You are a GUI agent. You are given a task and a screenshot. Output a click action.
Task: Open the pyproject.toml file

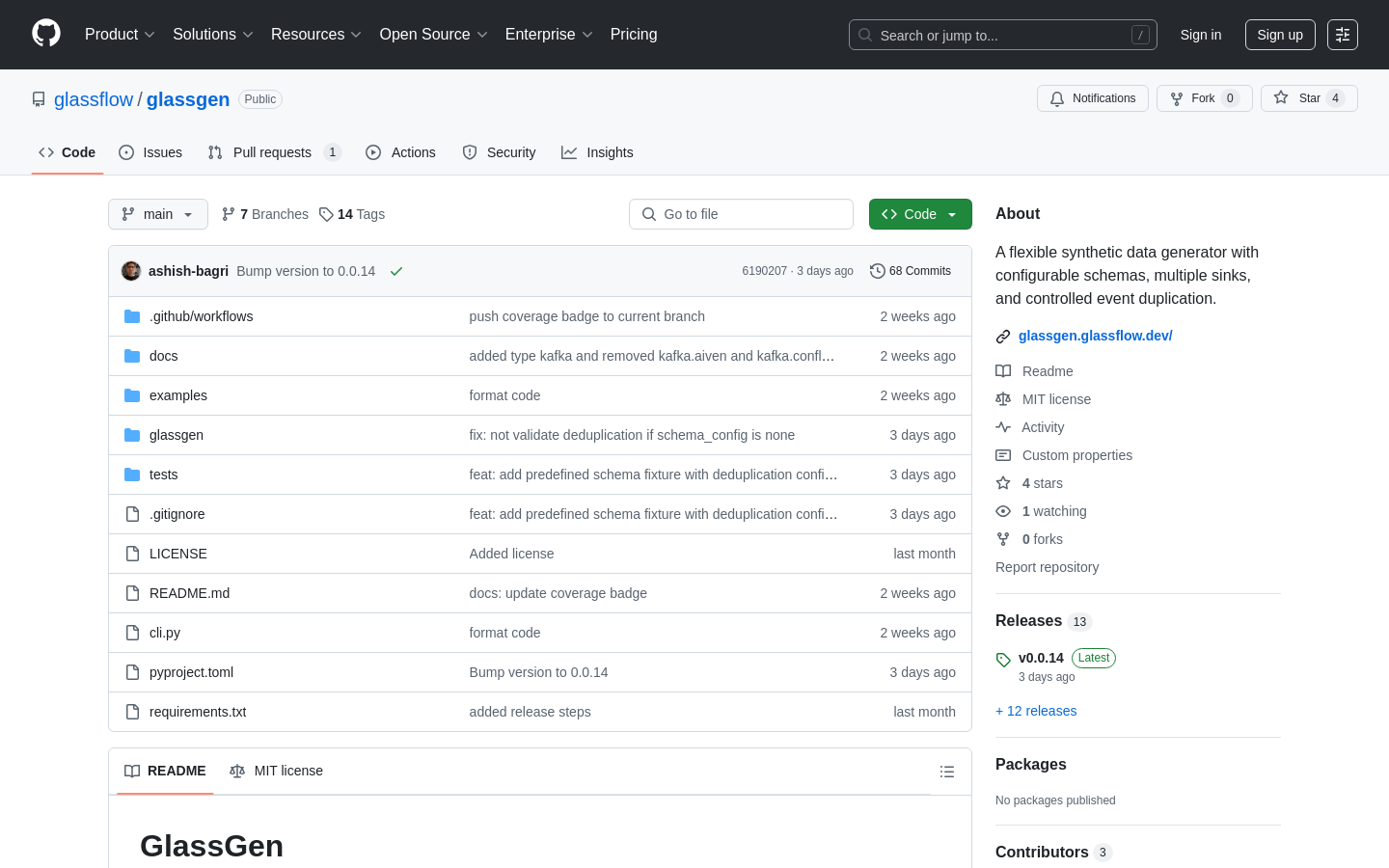coord(191,672)
